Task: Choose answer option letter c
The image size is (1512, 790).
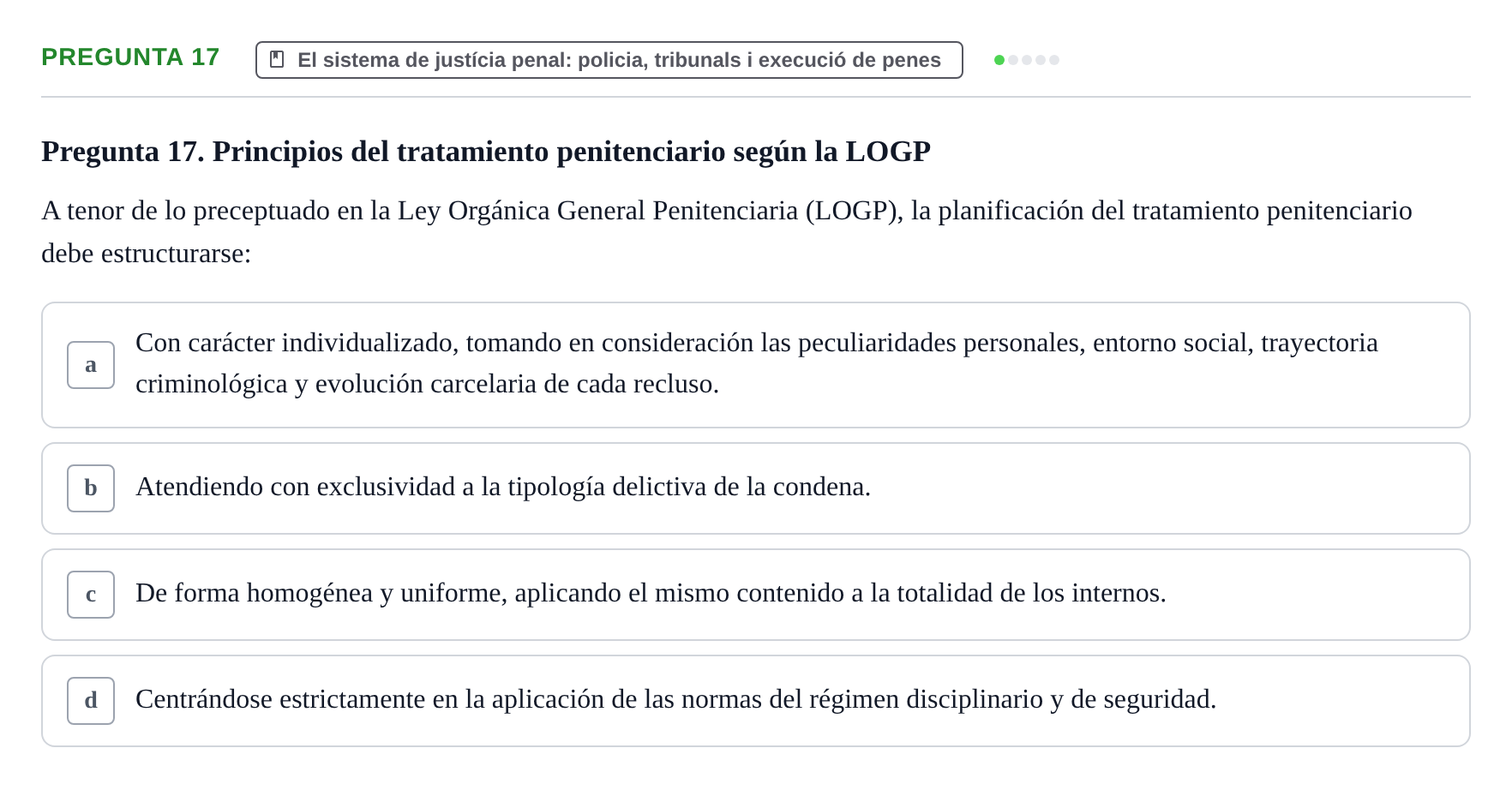Action: [91, 595]
